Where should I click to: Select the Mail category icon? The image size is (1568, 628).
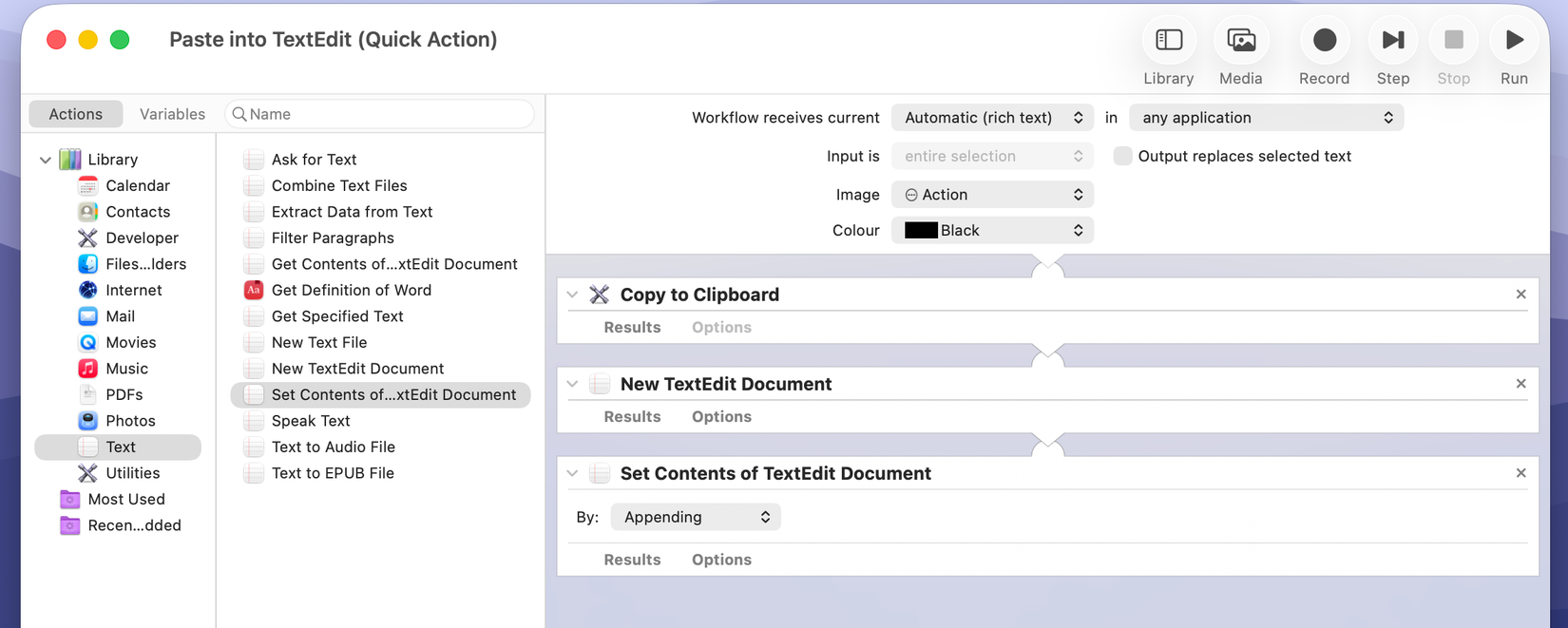click(x=88, y=316)
